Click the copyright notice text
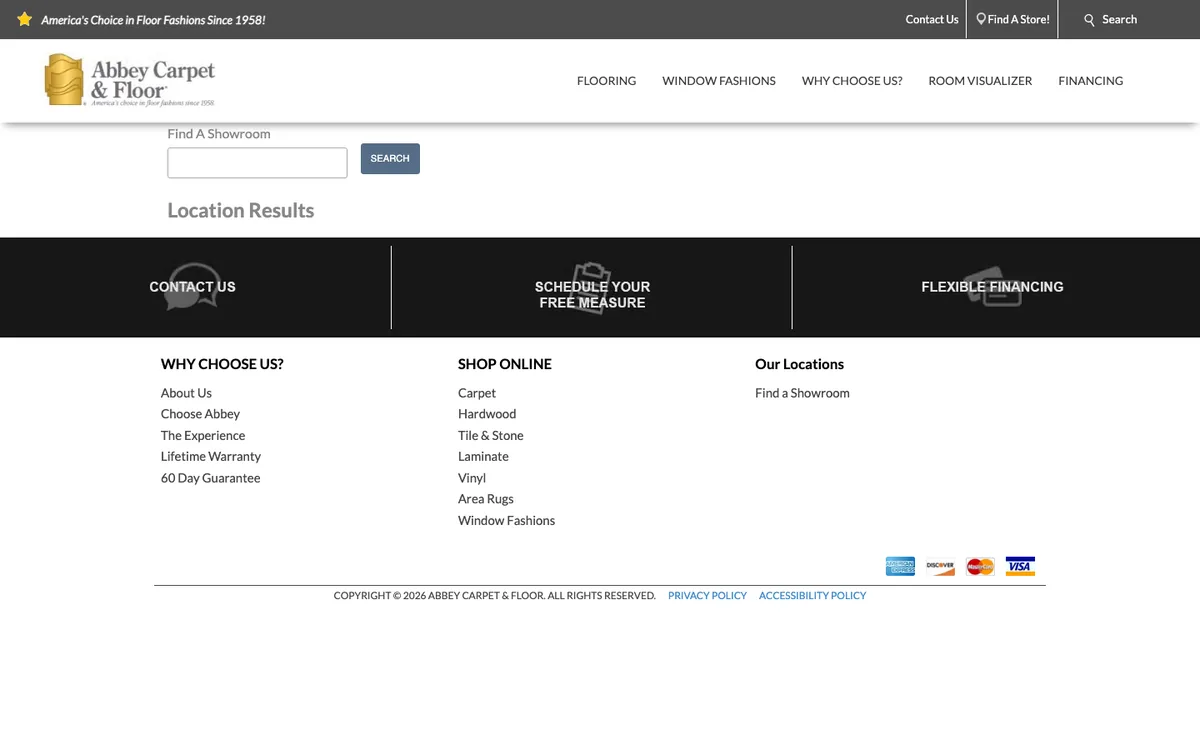The height and width of the screenshot is (750, 1200). (x=495, y=596)
